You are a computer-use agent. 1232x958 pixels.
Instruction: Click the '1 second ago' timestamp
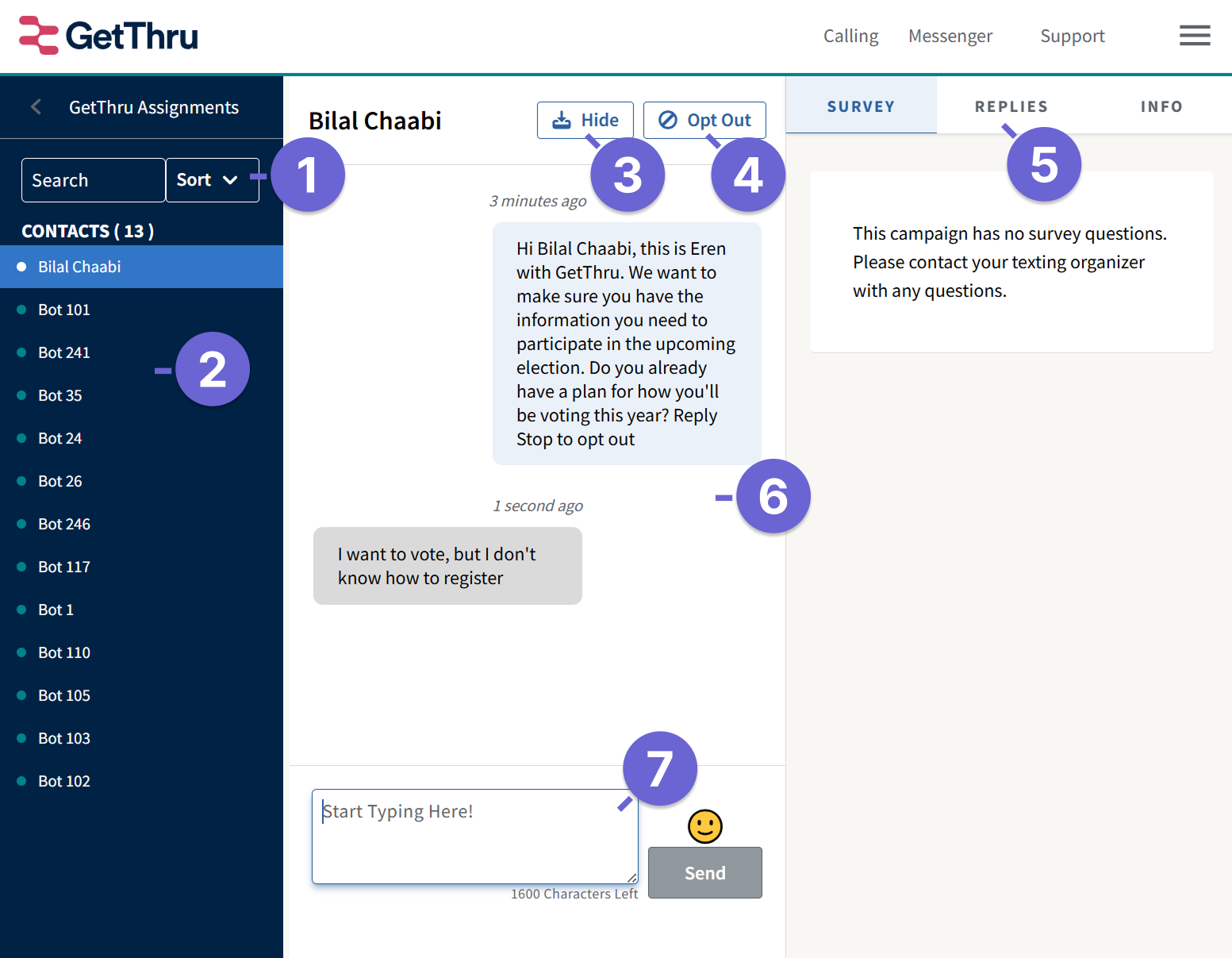click(538, 506)
